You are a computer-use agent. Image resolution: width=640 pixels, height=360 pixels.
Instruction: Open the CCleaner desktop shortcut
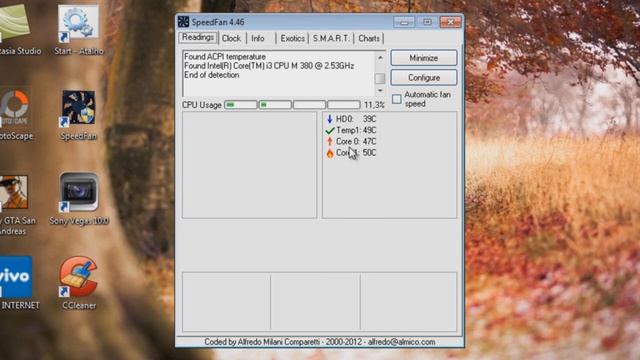click(x=78, y=276)
